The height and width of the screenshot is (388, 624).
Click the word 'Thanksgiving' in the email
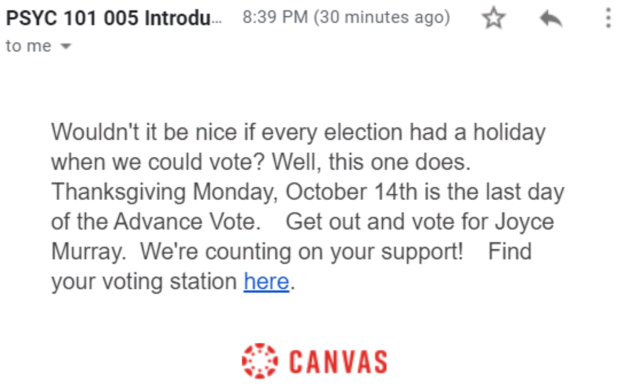coord(119,192)
